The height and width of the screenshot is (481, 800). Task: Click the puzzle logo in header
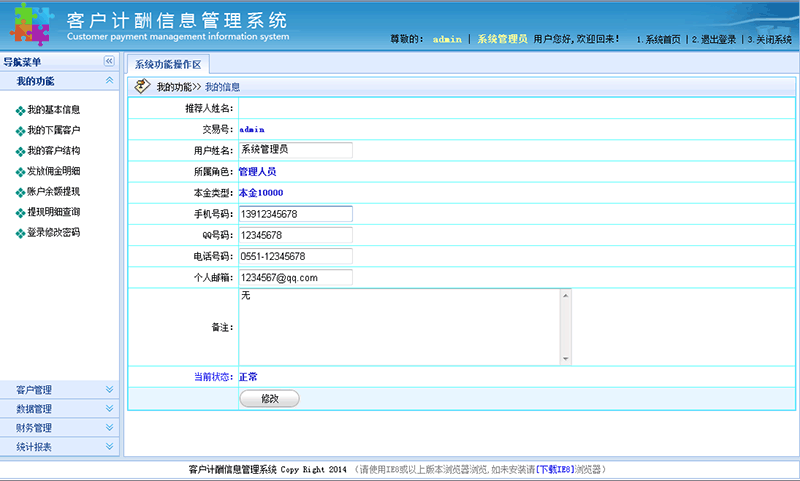point(30,24)
